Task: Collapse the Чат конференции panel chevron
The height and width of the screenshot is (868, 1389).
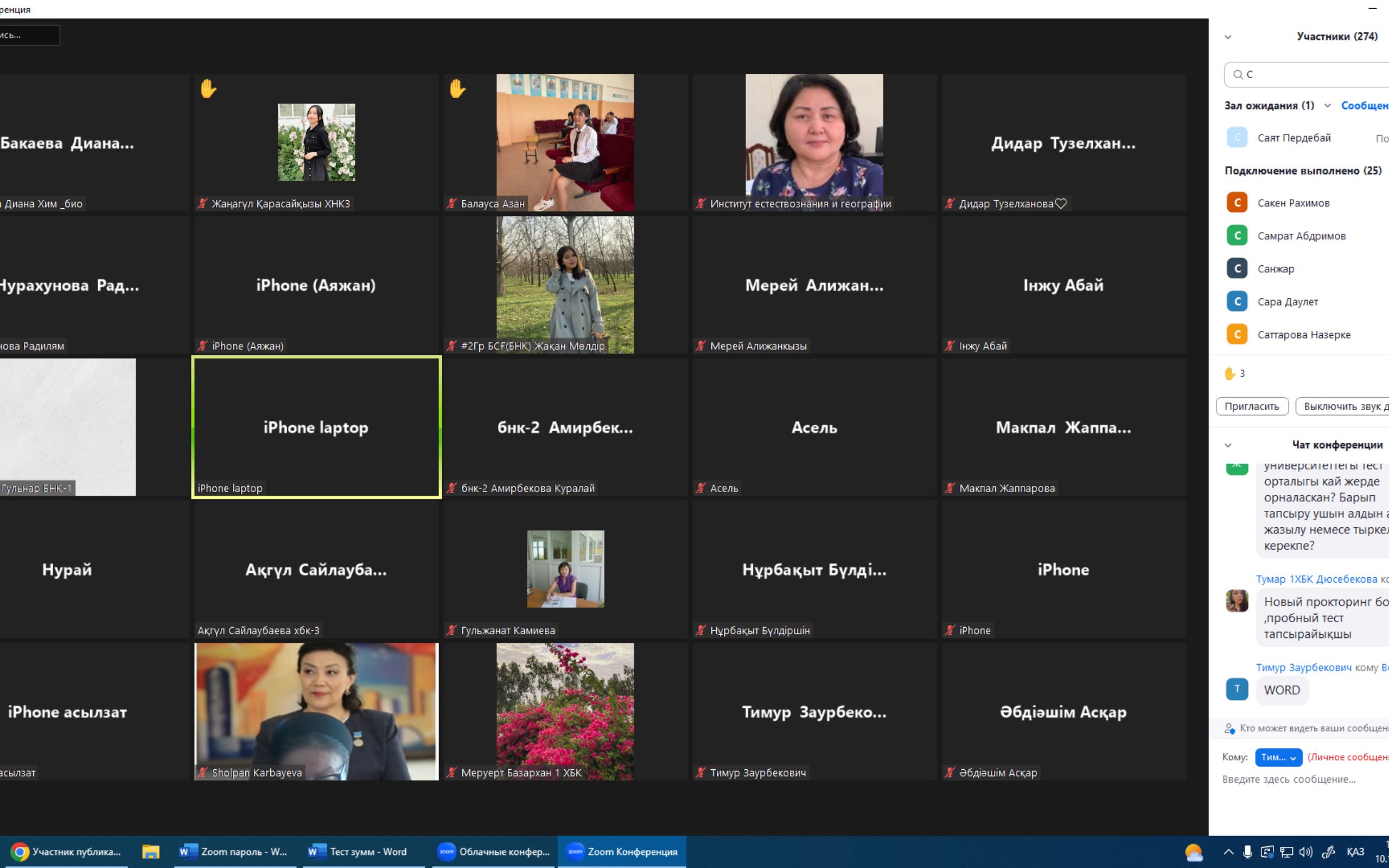Action: [x=1228, y=445]
